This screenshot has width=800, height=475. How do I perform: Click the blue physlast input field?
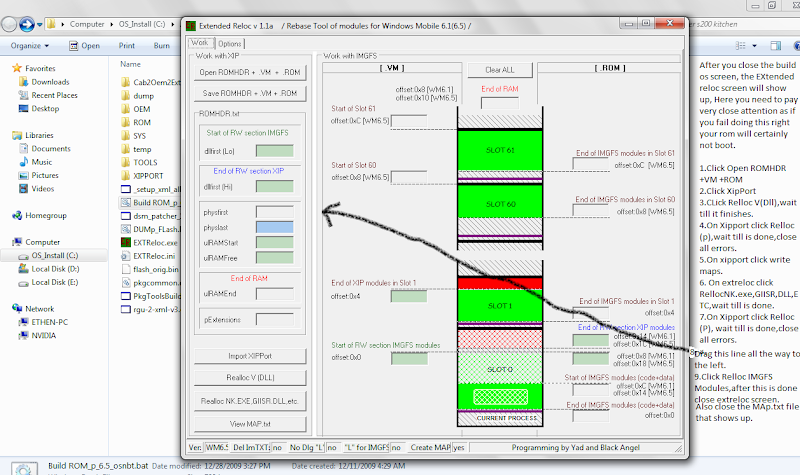point(274,228)
